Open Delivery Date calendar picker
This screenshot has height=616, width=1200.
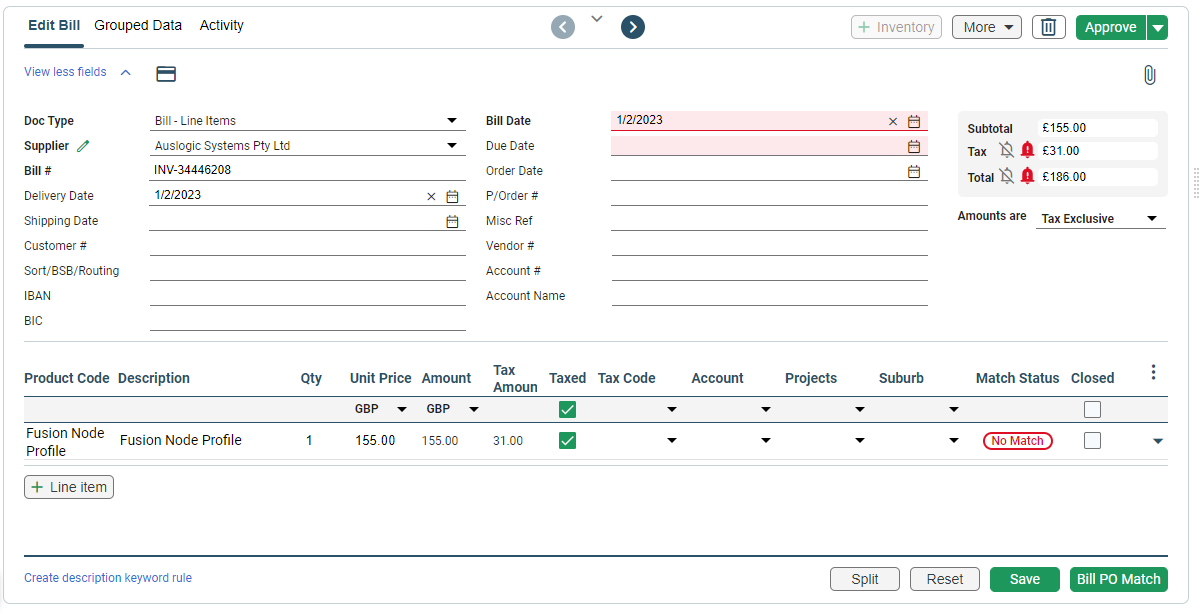pyautogui.click(x=452, y=196)
